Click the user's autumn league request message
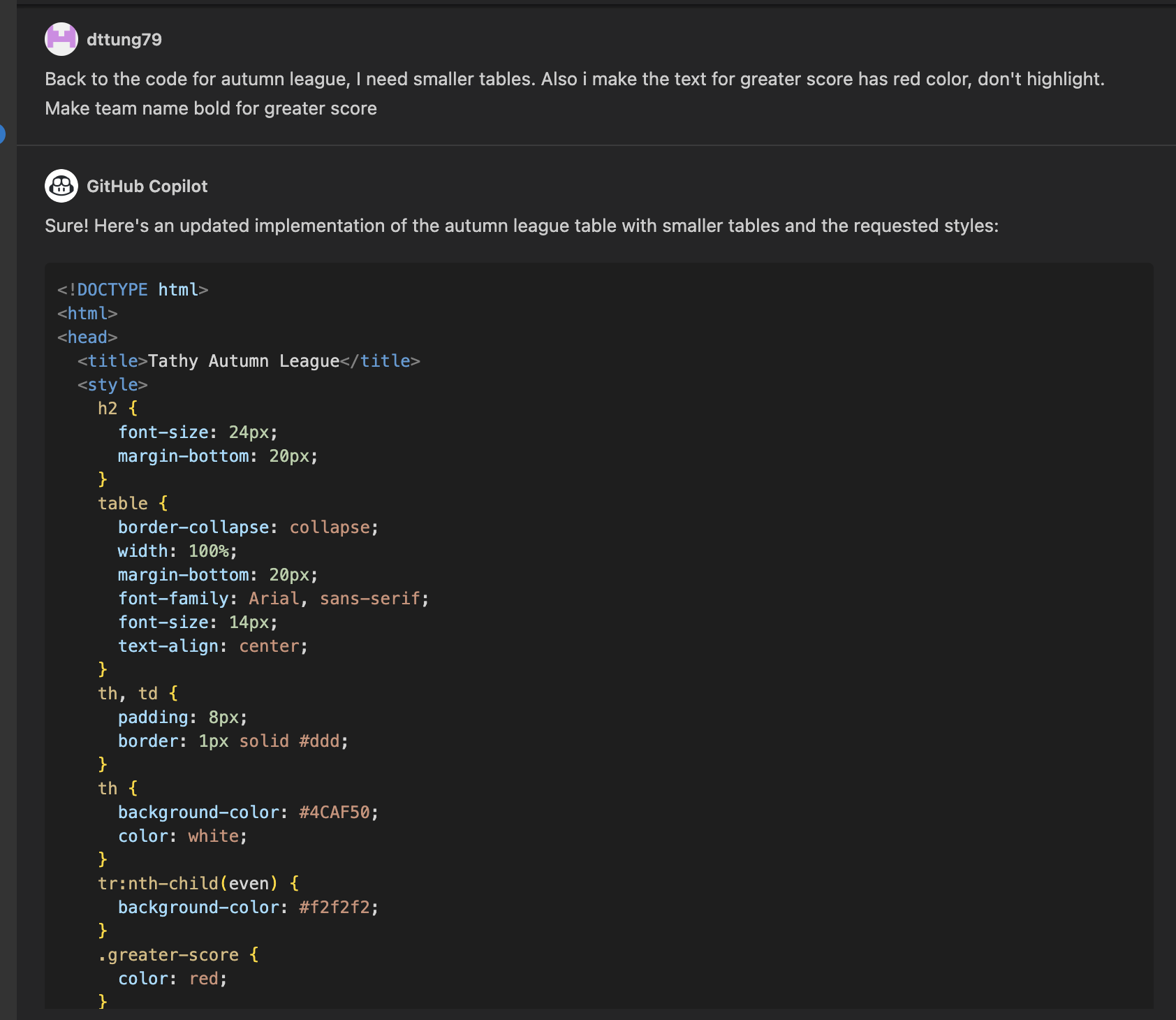This screenshot has height=1020, width=1176. click(x=574, y=94)
